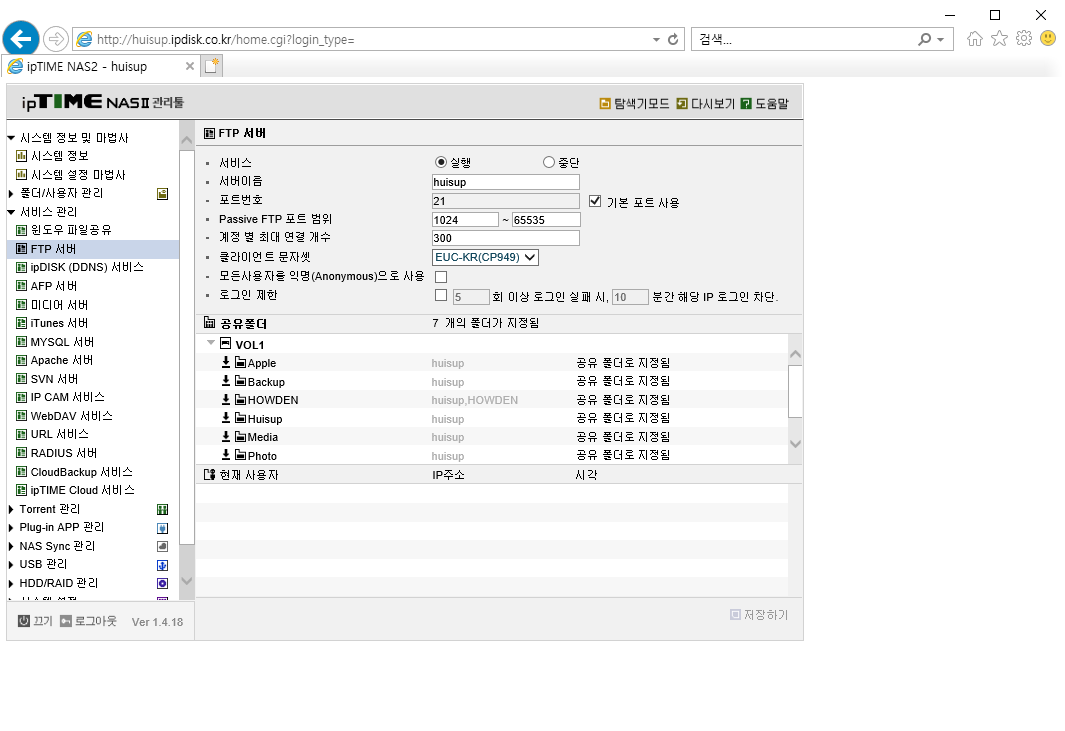Click the Backup folder icon
1065x731 pixels.
pyautogui.click(x=240, y=380)
